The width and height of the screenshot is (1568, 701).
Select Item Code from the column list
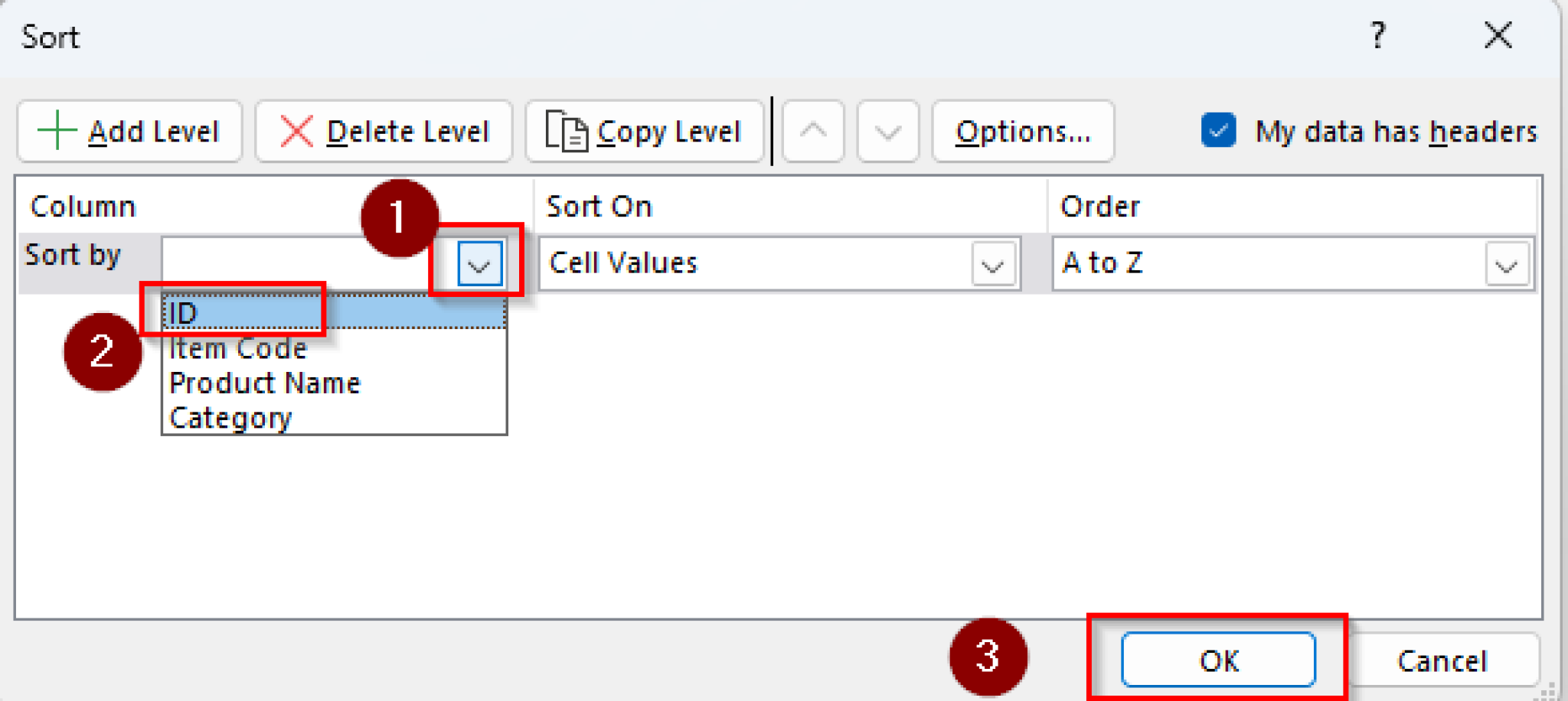237,347
